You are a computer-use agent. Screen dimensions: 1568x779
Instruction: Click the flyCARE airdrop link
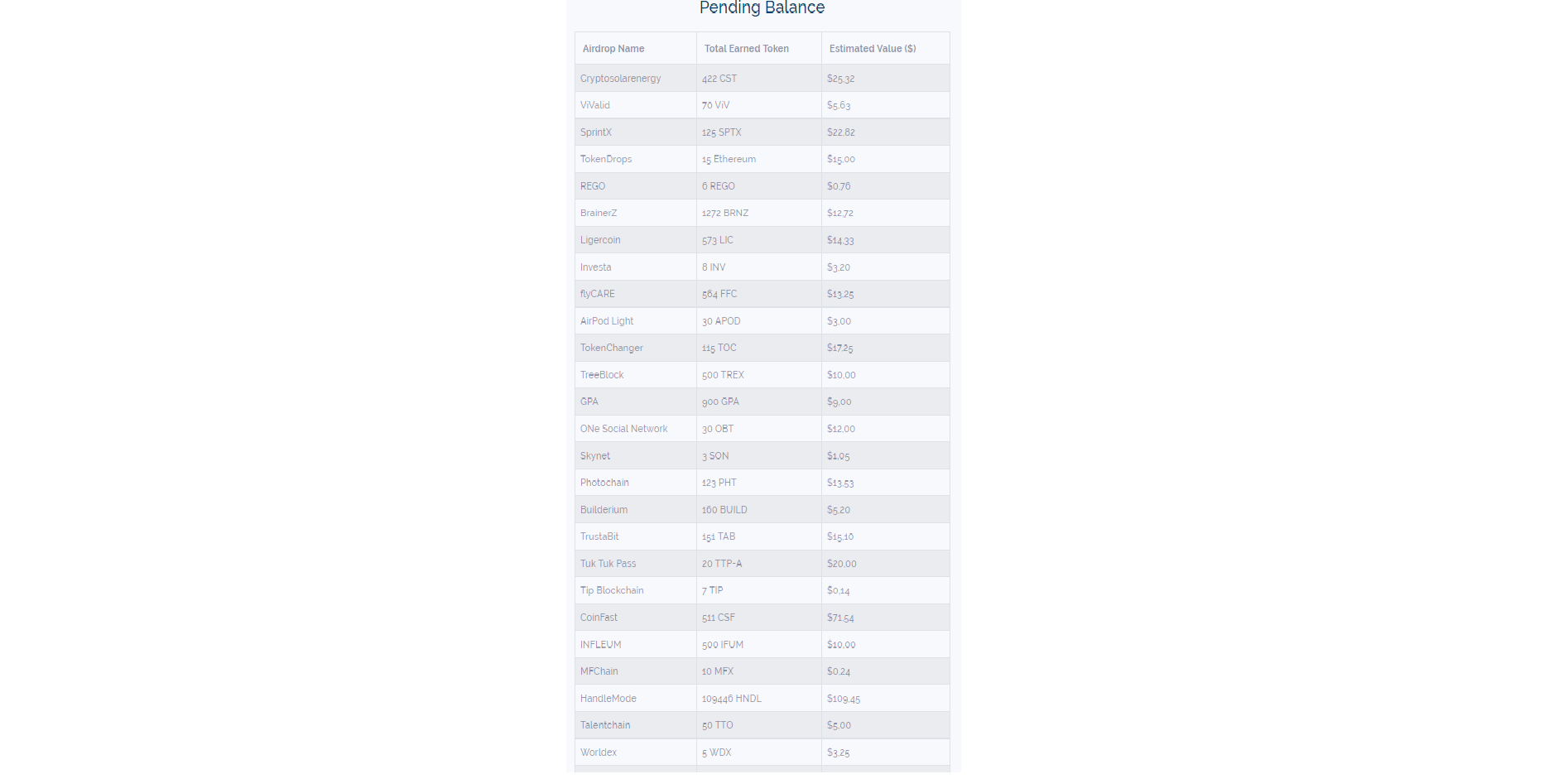tap(597, 294)
